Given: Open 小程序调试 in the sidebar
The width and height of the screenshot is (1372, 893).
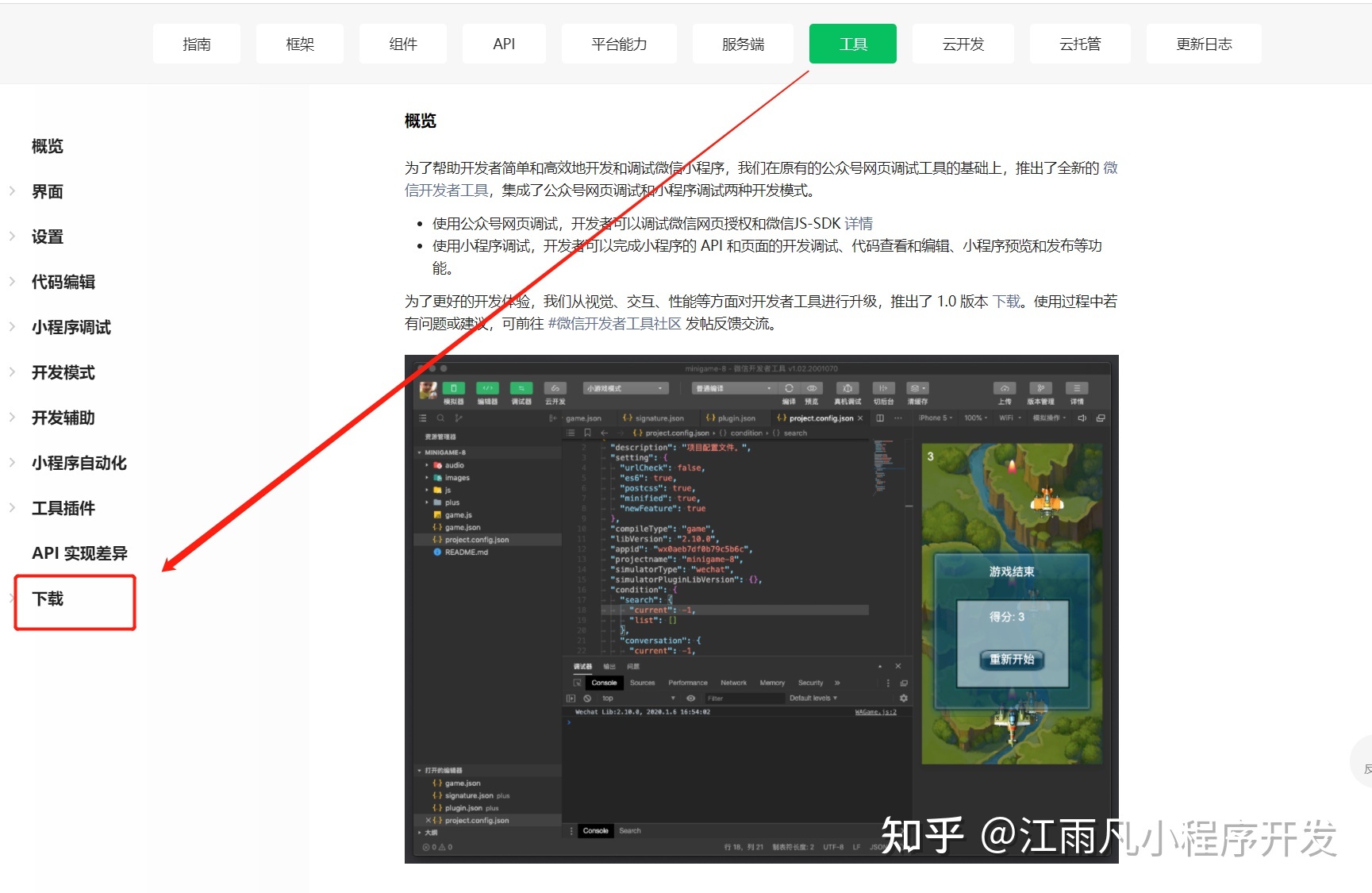Looking at the screenshot, I should point(71,327).
